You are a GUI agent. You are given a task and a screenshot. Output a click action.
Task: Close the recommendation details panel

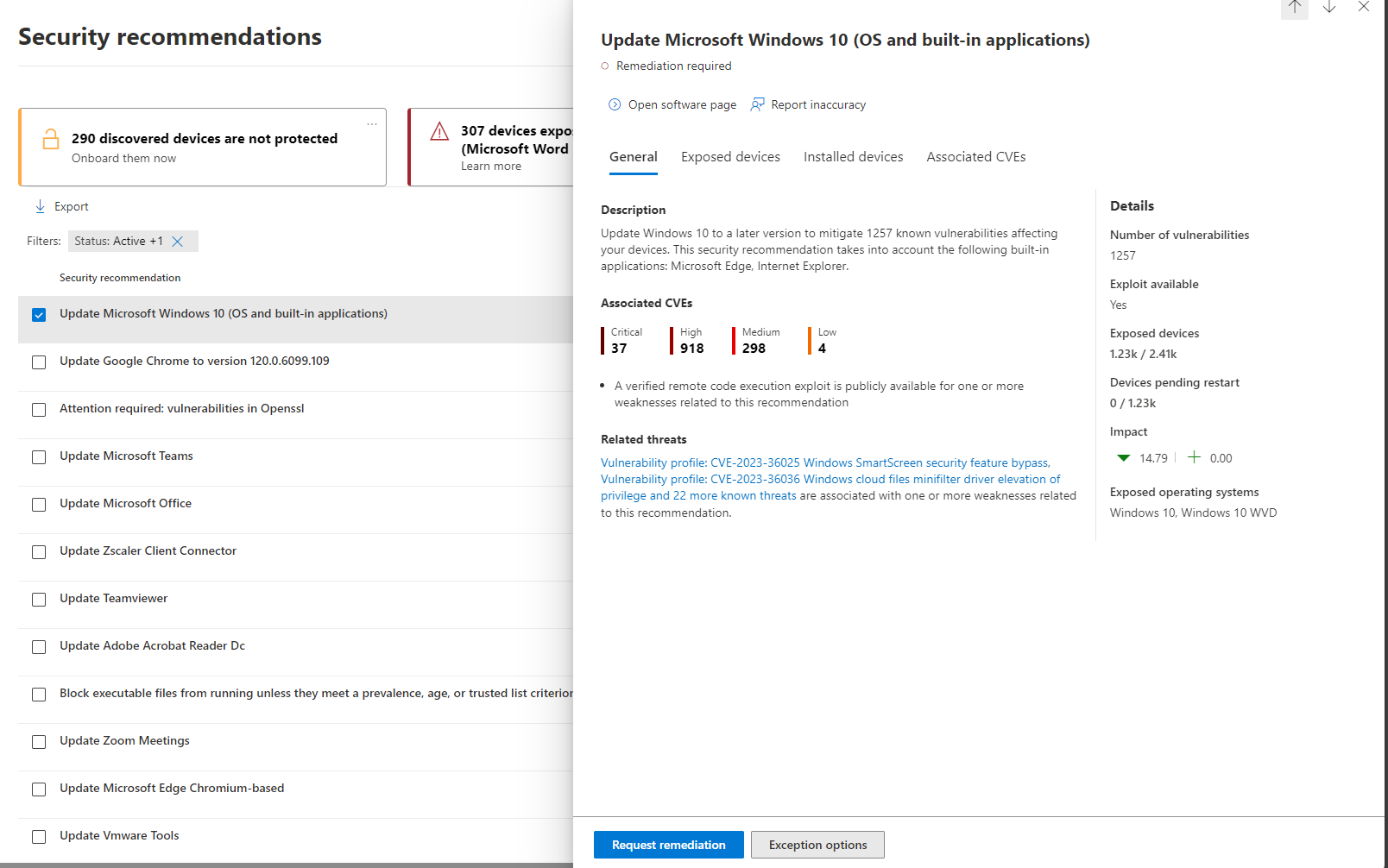[x=1364, y=7]
